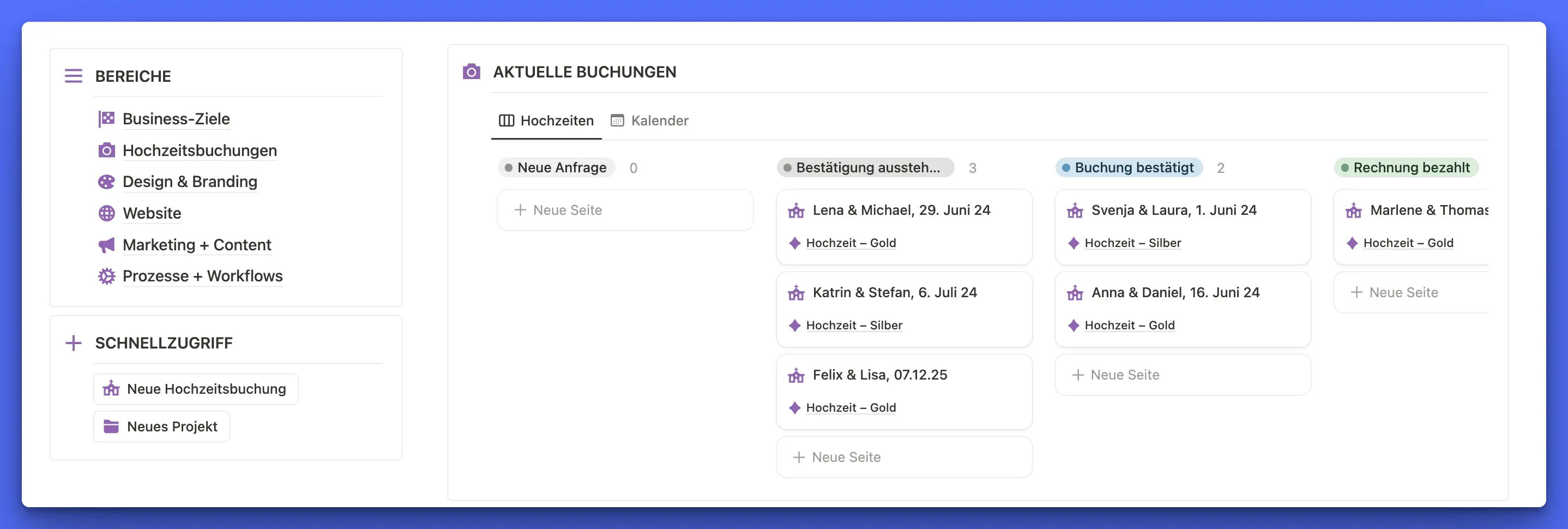Add Neue Seite under Buchung bestätigt column
This screenshot has width=1568, height=529.
[1182, 375]
